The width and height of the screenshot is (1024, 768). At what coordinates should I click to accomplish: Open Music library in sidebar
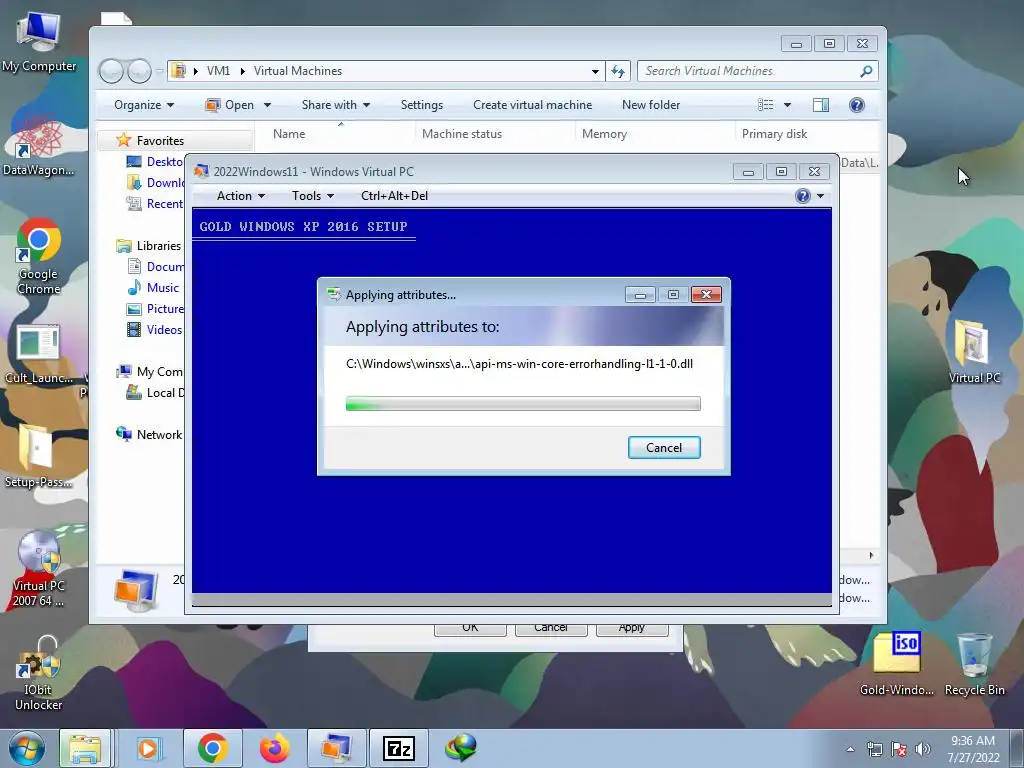tap(163, 287)
